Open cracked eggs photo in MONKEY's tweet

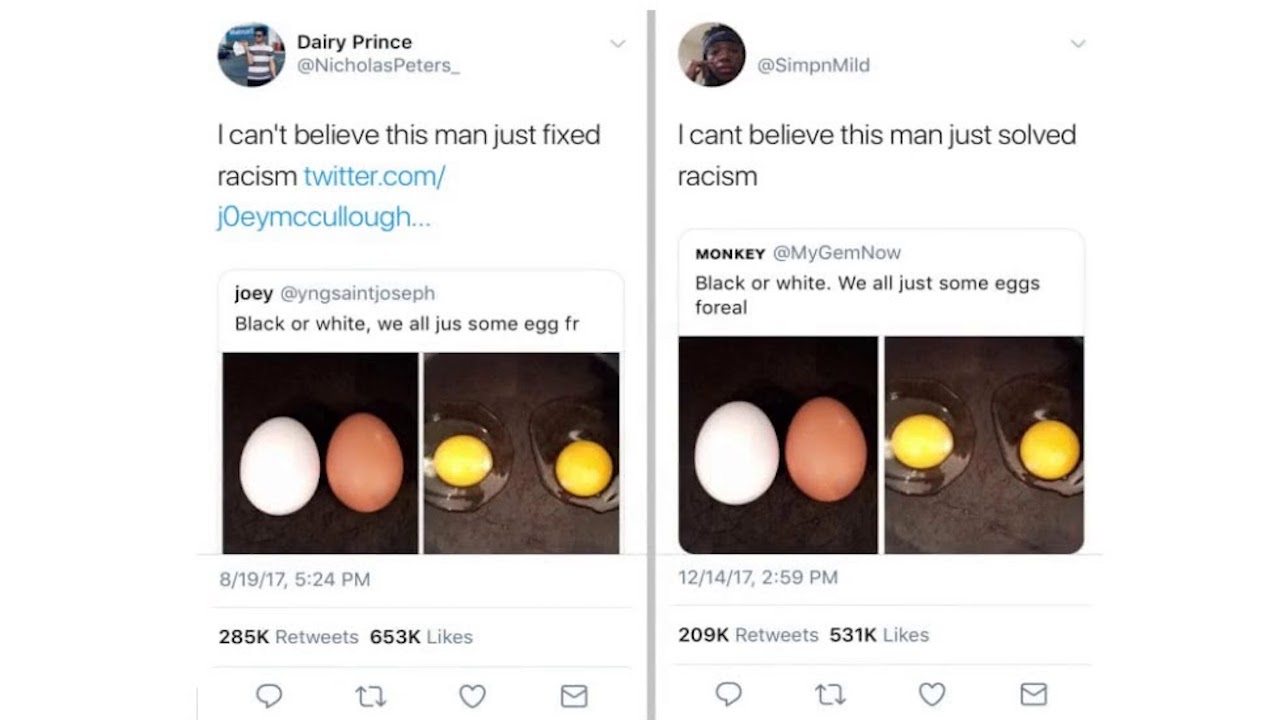tap(984, 444)
